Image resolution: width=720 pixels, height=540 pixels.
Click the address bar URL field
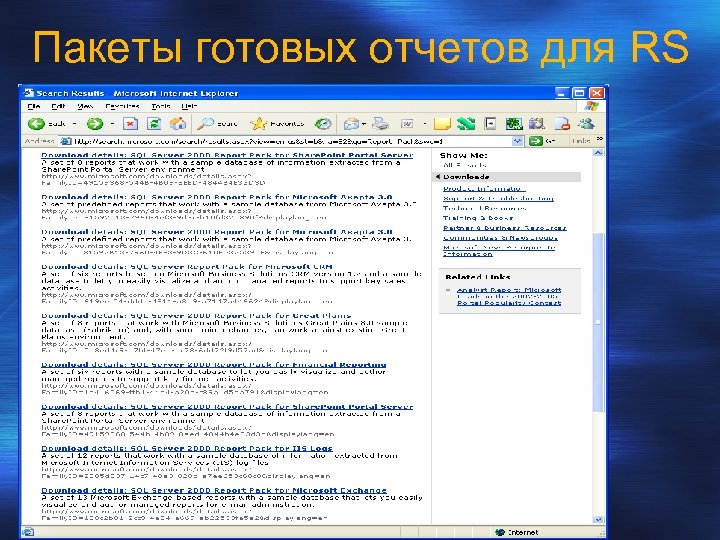[x=292, y=141]
